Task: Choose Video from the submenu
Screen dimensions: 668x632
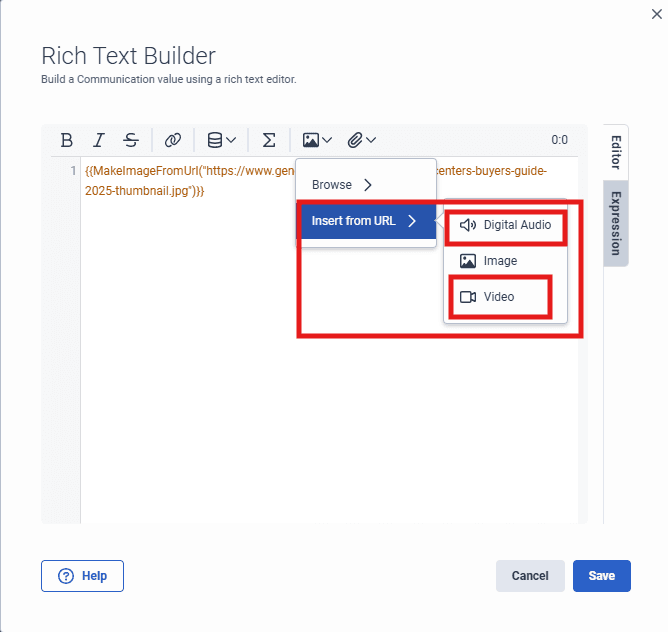Action: point(498,297)
